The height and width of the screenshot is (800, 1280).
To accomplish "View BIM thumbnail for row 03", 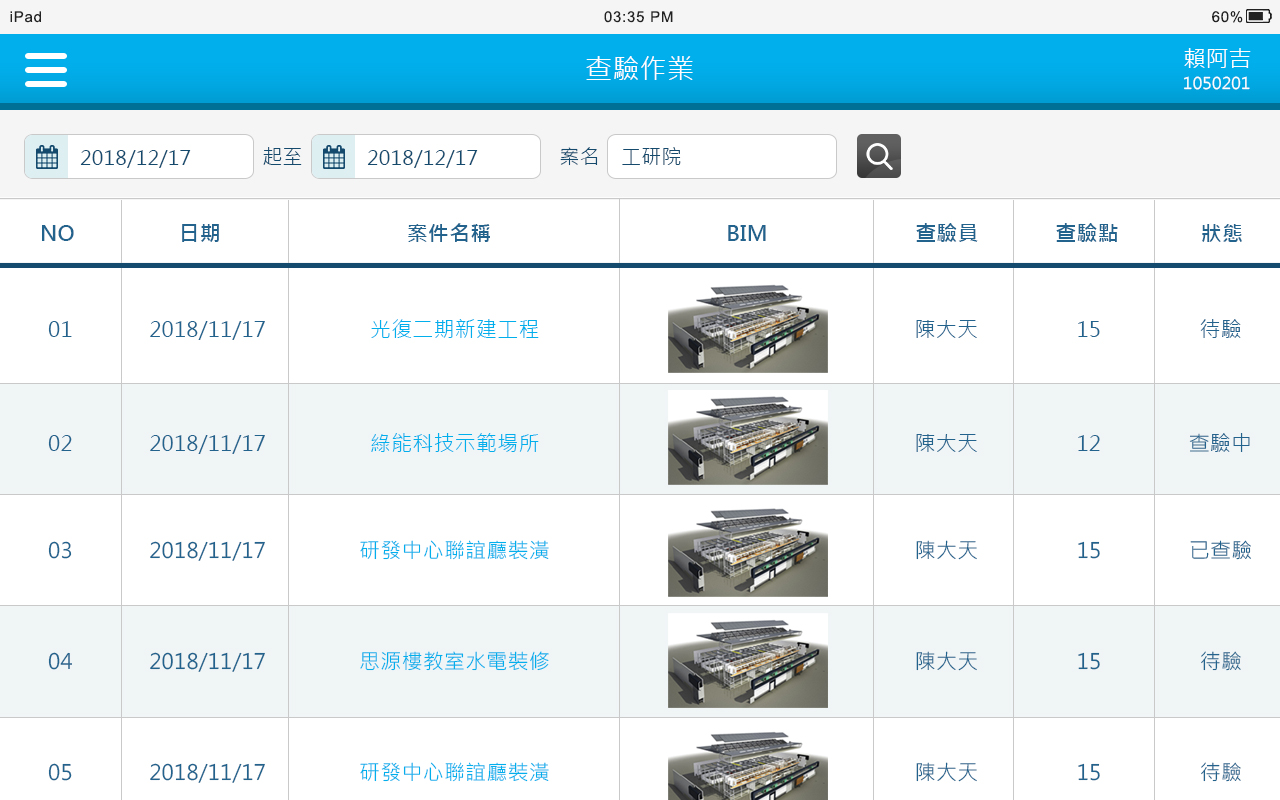I will [x=747, y=550].
